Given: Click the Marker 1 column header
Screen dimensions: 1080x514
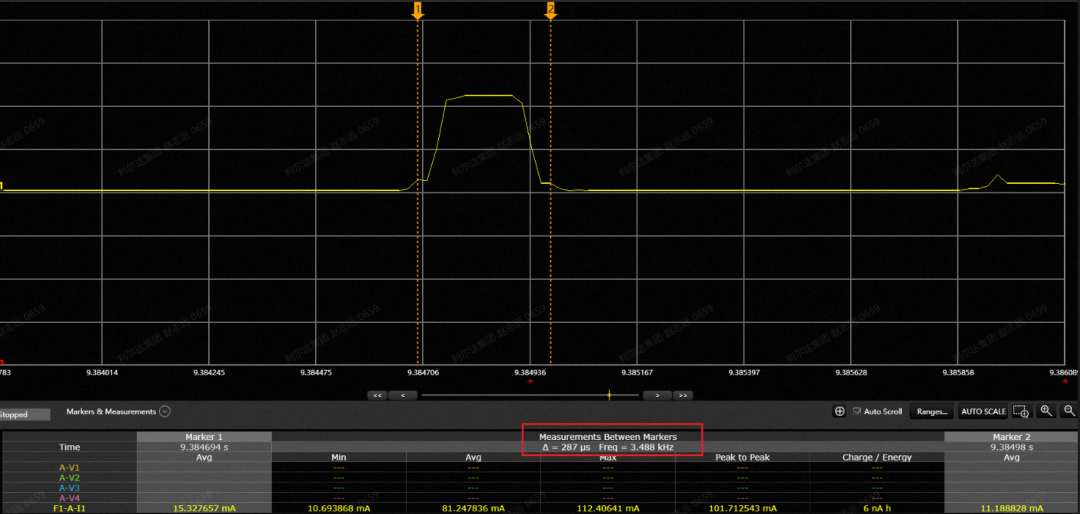Looking at the screenshot, I should [x=204, y=437].
